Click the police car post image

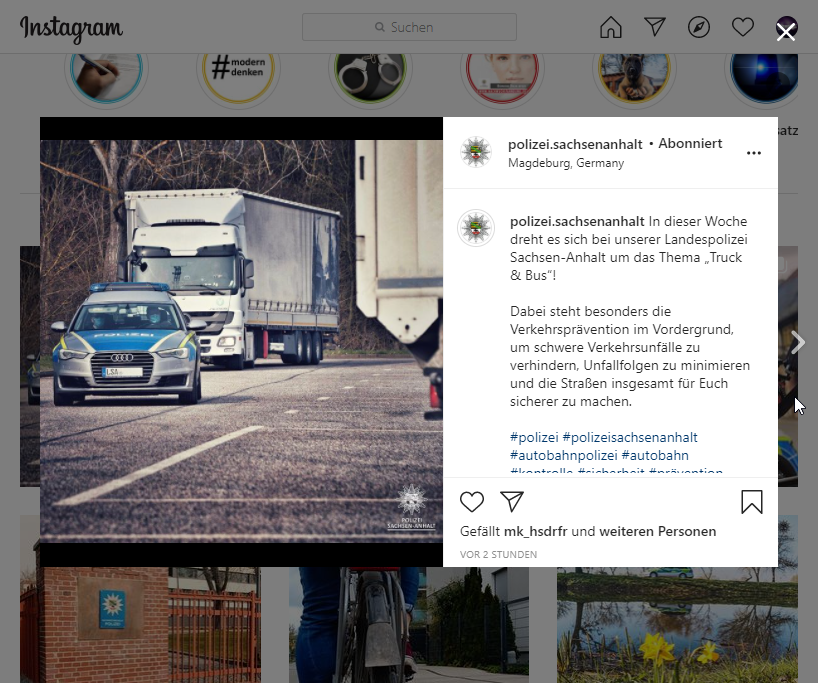click(x=241, y=340)
